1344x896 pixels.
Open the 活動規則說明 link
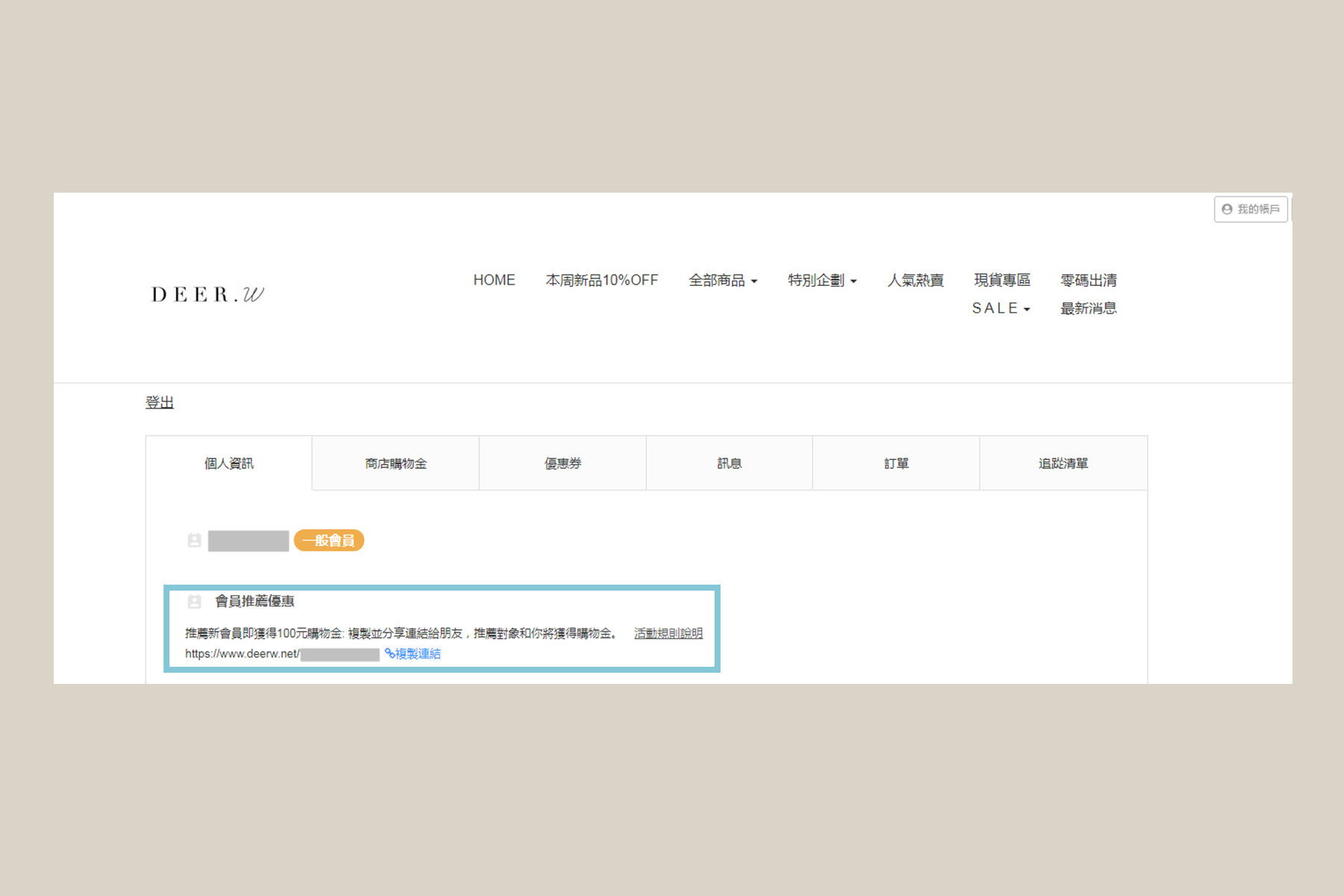668,633
